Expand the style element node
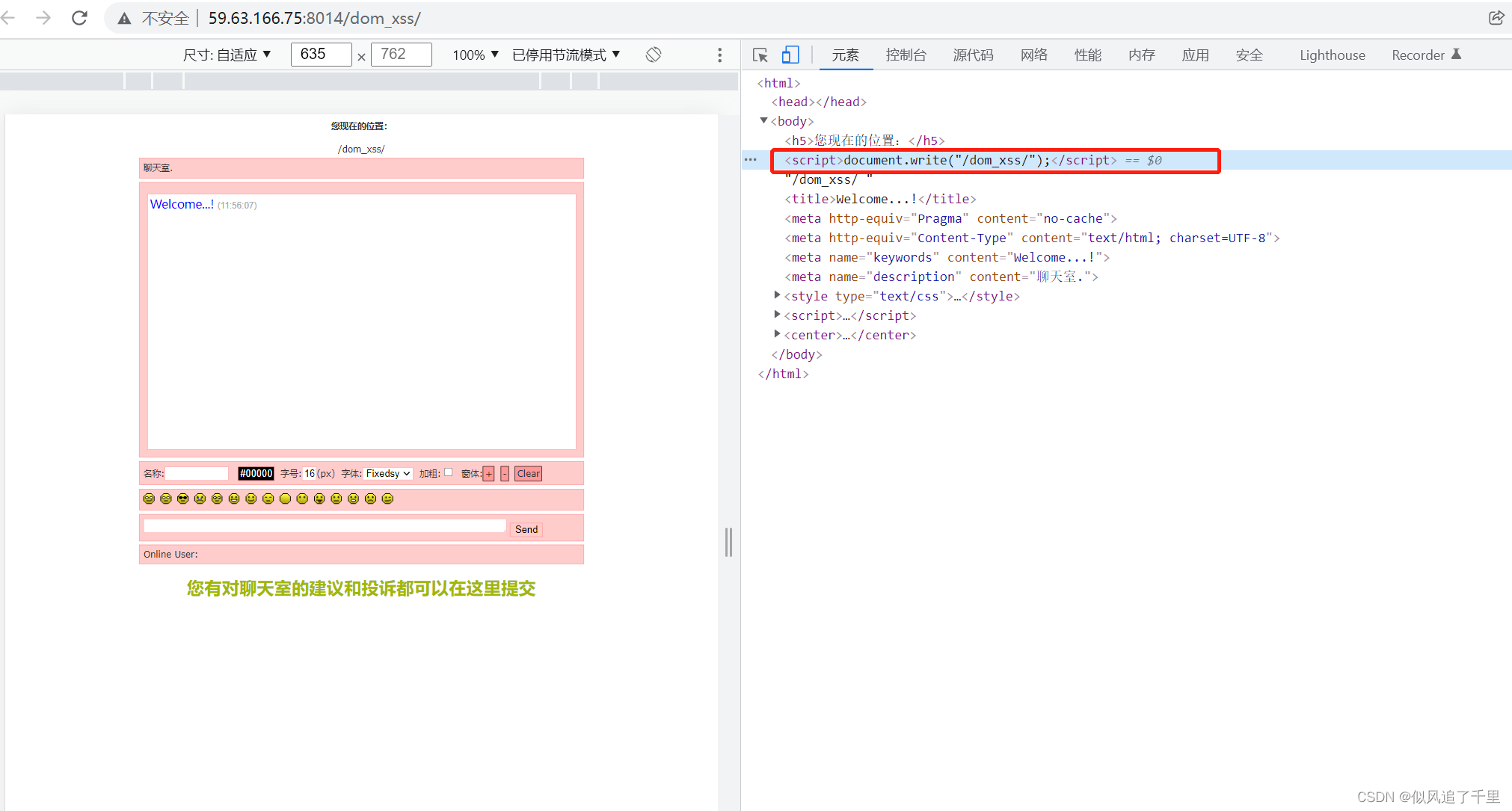 point(778,295)
